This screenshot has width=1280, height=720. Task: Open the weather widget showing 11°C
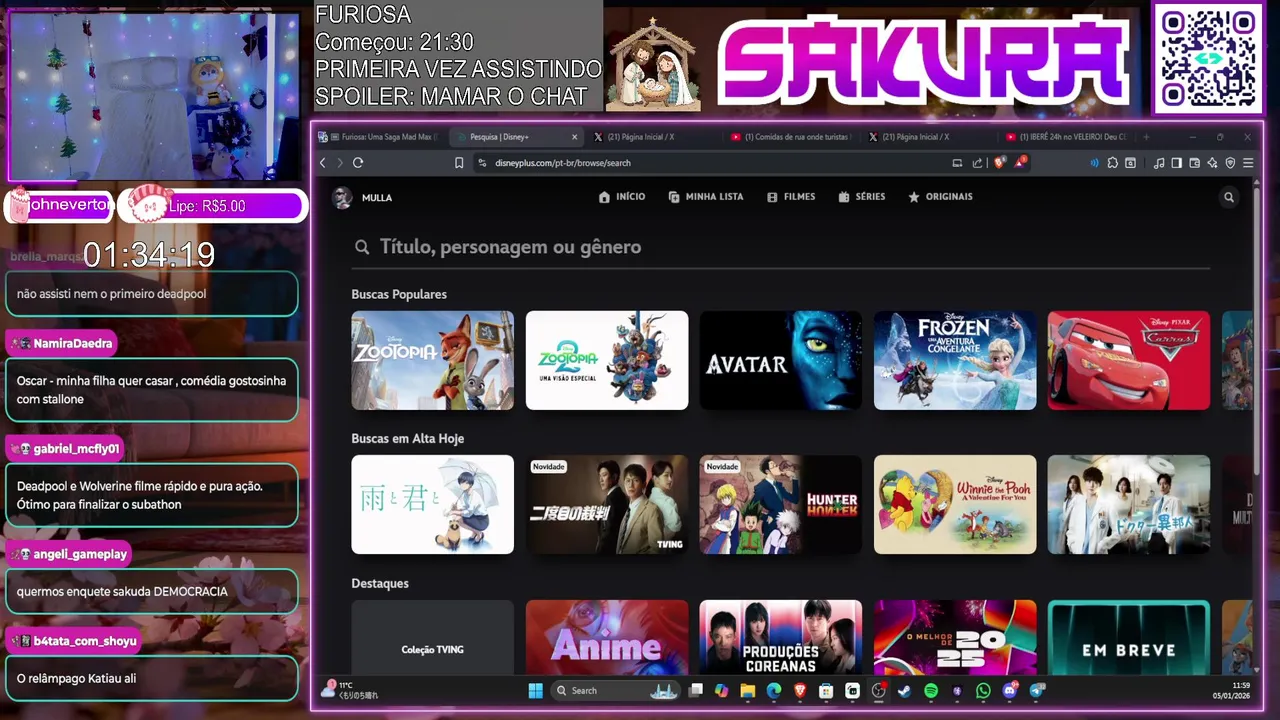point(350,690)
